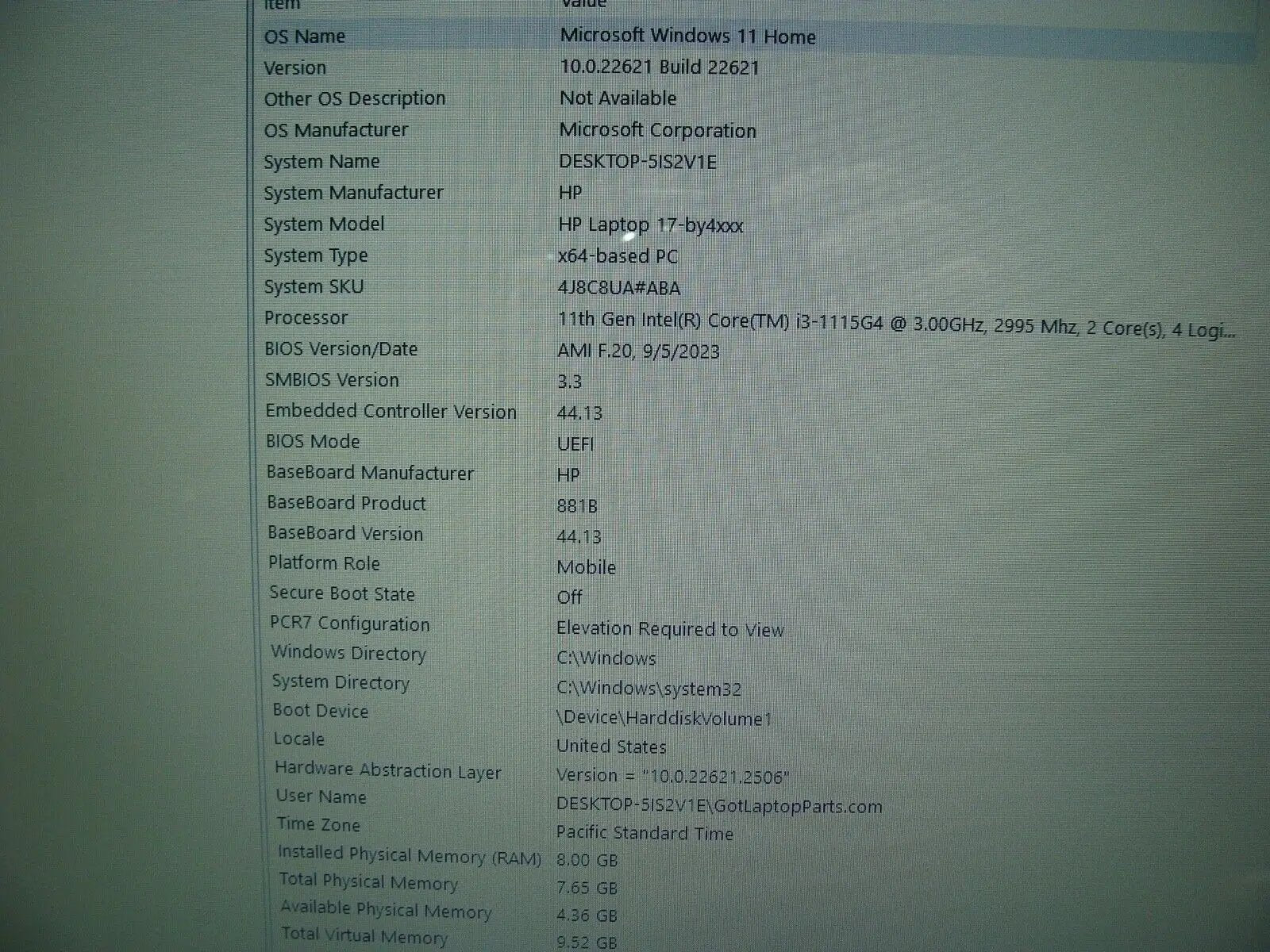Click the 'DESKTOP-5IS2V1E\GotLaptopParts.com' value
This screenshot has width=1270, height=952.
click(x=719, y=806)
